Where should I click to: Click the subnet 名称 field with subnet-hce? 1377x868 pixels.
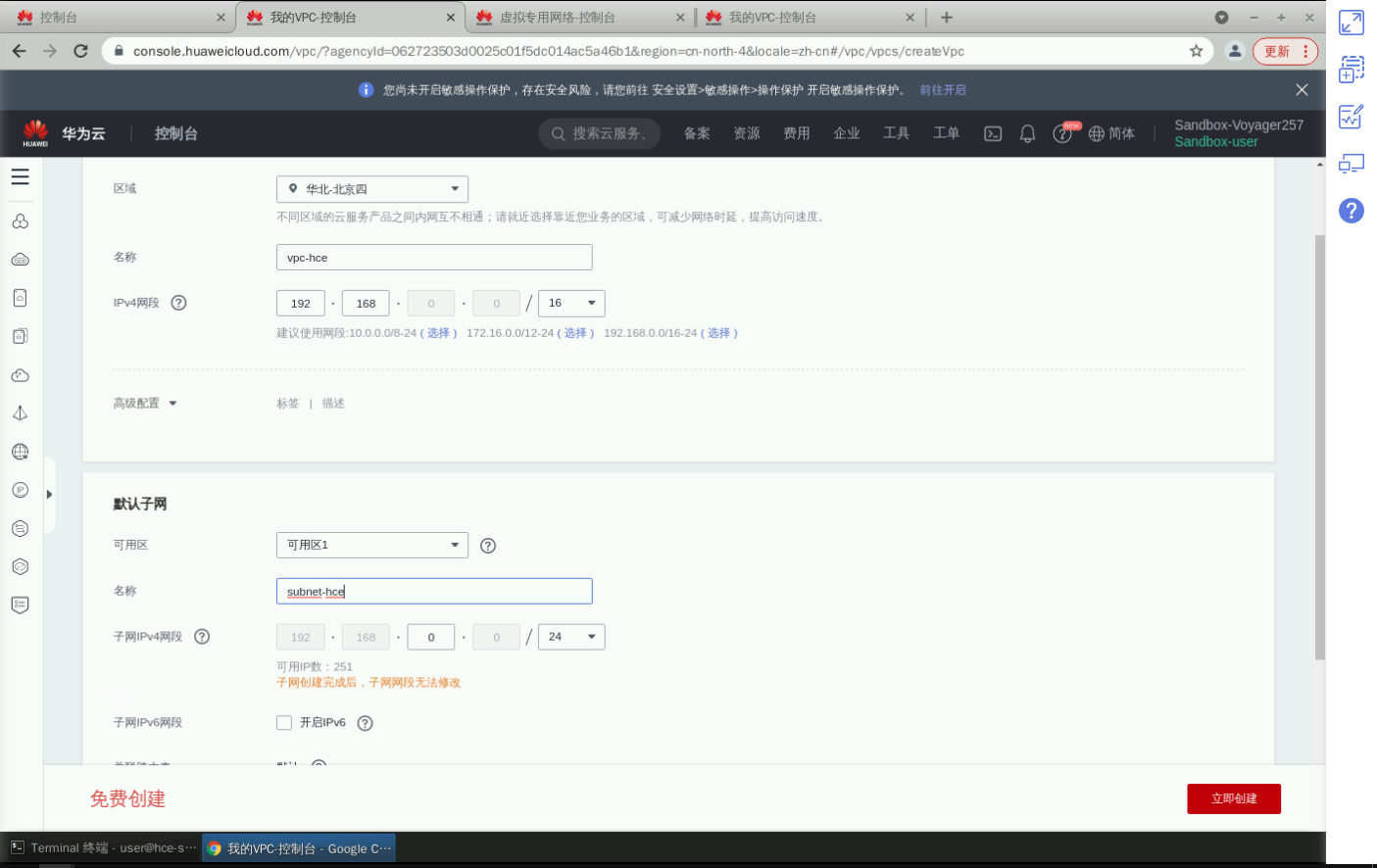(x=434, y=592)
